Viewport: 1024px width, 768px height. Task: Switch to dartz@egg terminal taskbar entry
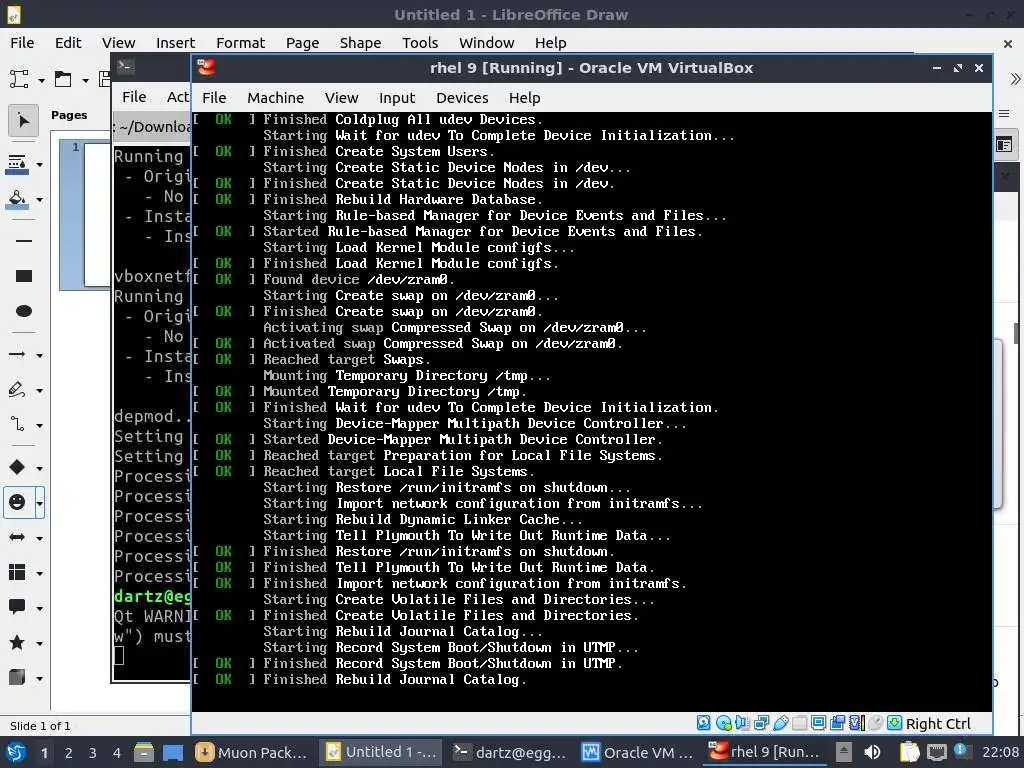point(511,753)
